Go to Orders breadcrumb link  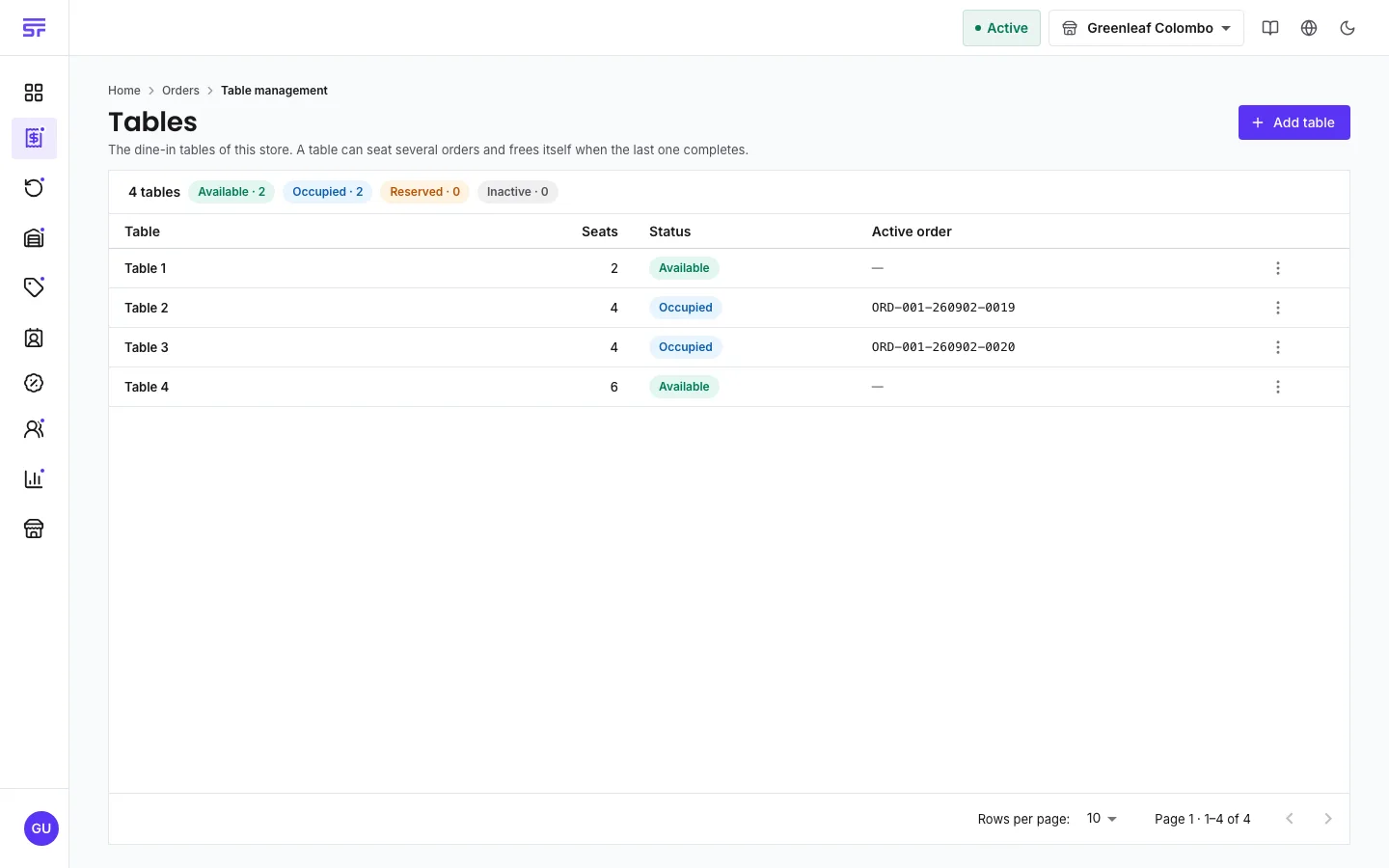[180, 91]
